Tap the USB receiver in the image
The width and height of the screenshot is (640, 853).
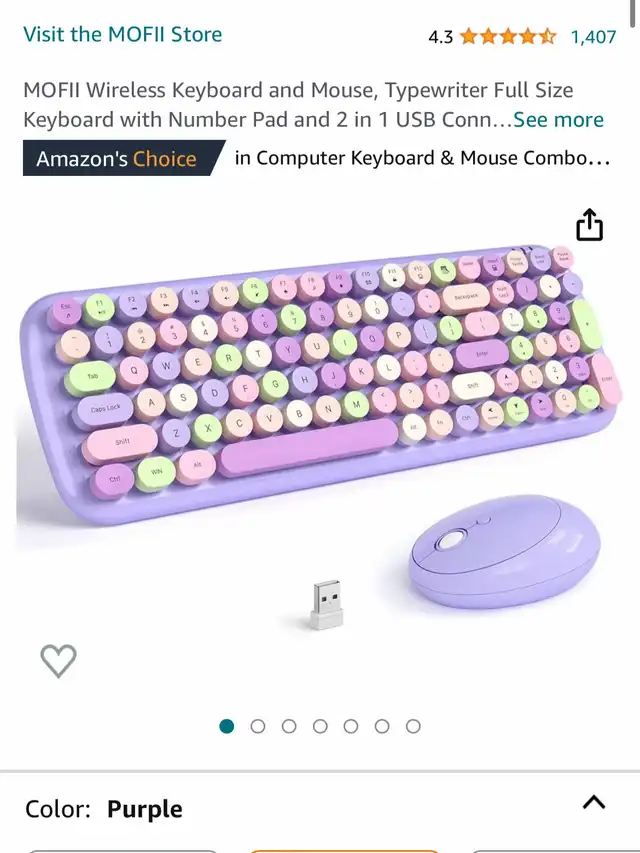tap(327, 605)
